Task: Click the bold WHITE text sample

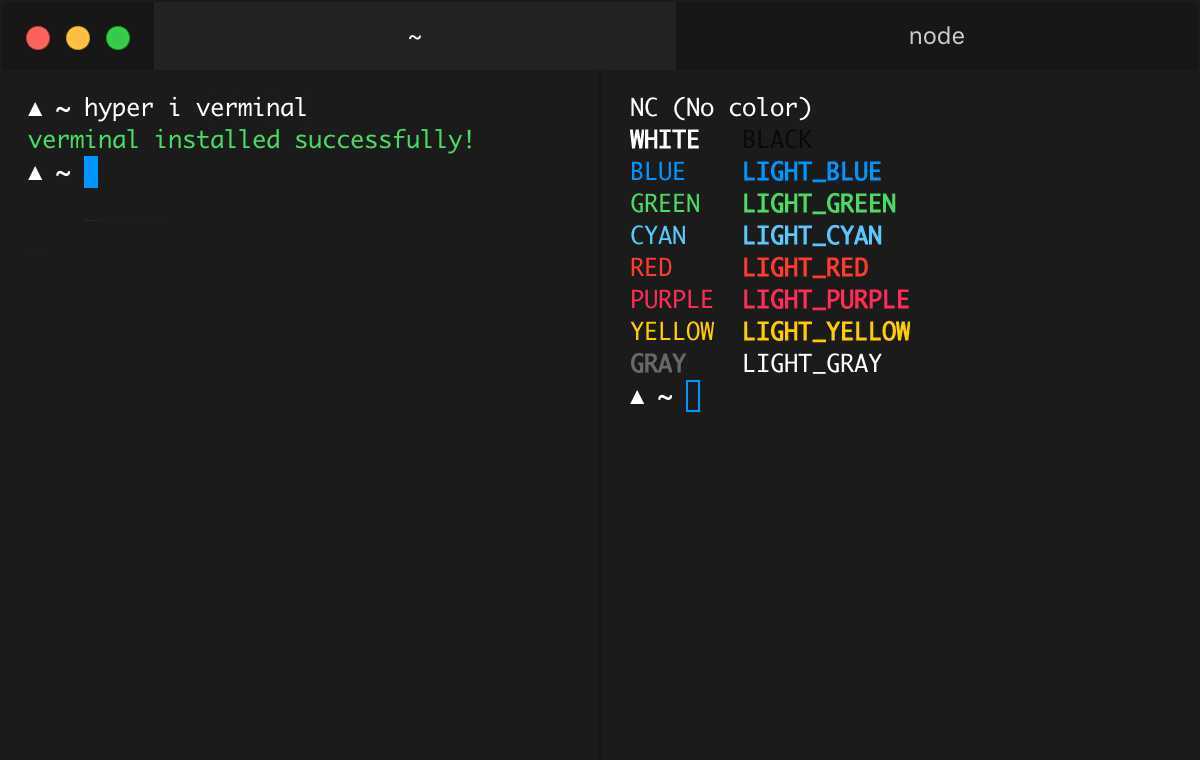Action: (x=665, y=140)
